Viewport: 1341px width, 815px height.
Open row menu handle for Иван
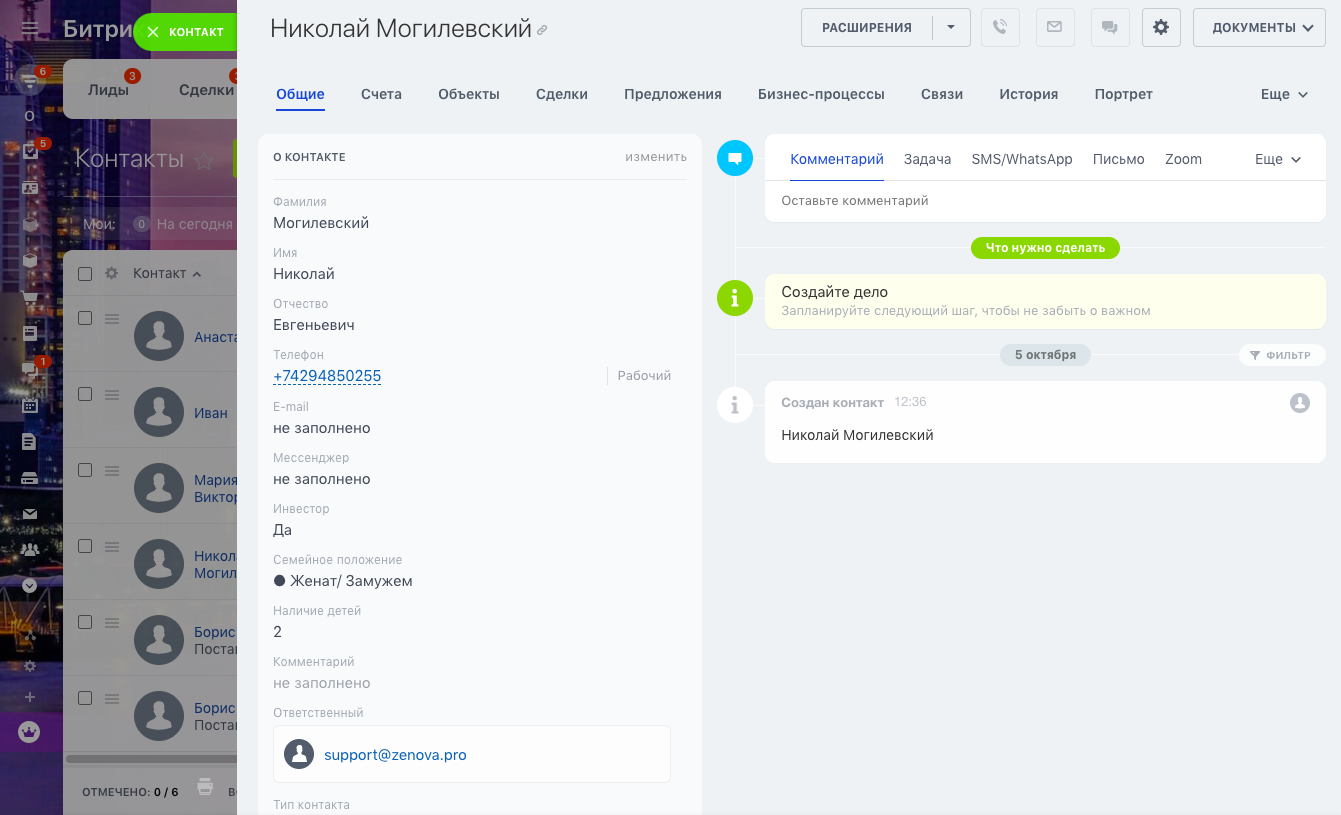click(x=112, y=394)
